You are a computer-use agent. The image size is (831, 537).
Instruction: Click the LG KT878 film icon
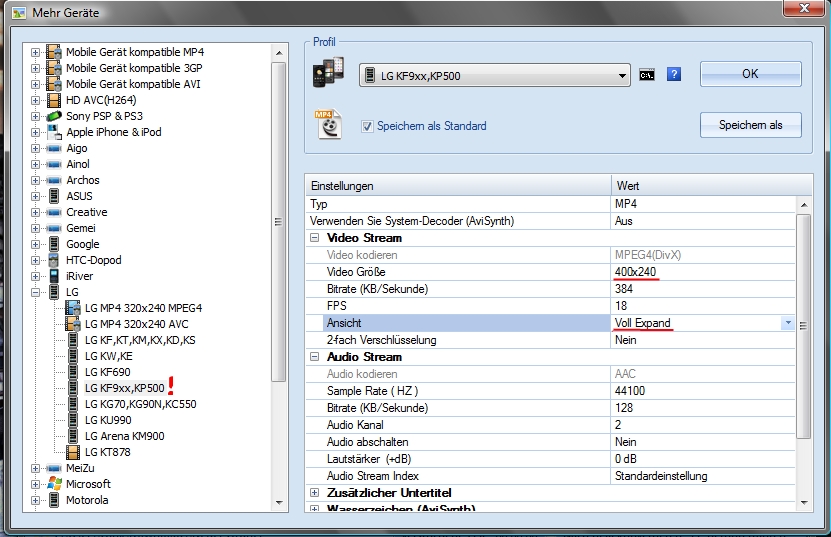[73, 452]
